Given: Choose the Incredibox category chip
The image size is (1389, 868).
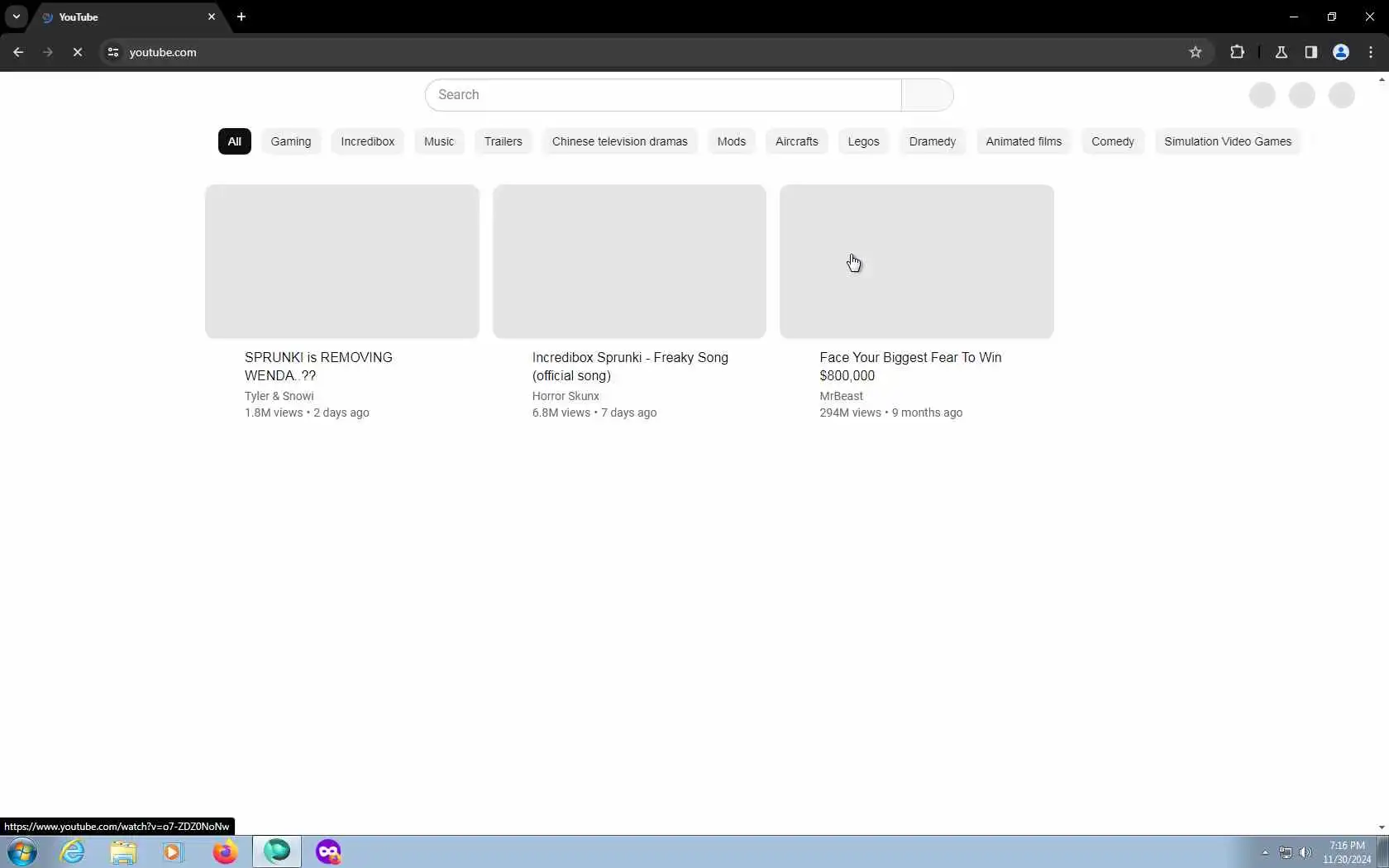Looking at the screenshot, I should coord(368,141).
